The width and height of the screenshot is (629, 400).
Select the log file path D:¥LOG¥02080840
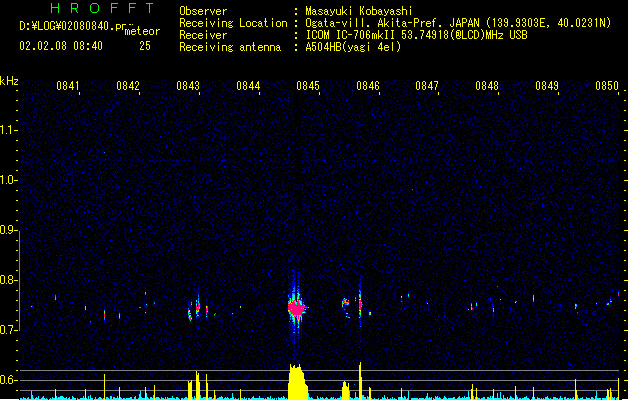[x=67, y=26]
